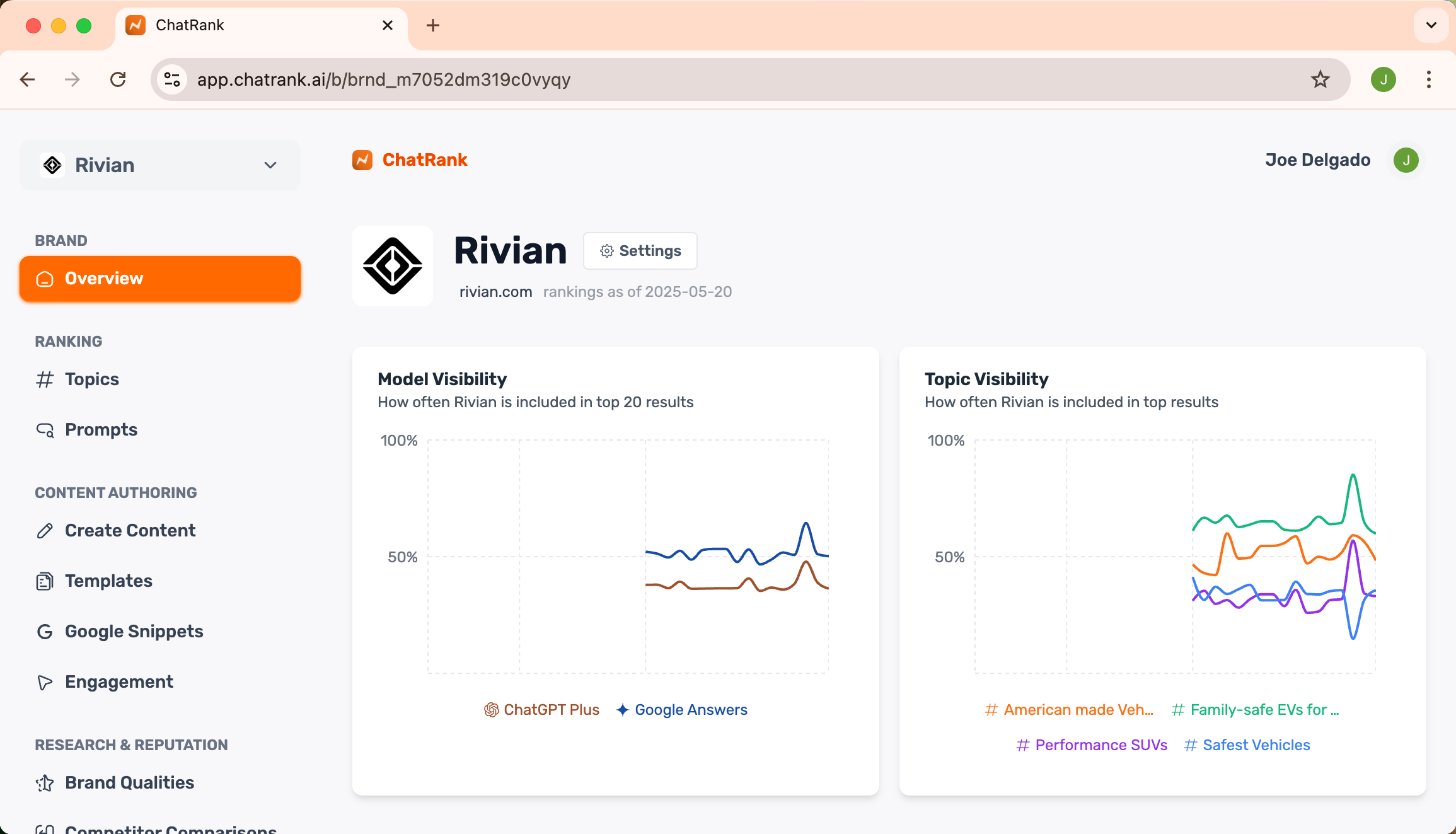Click the orange hash icon in topic legend
Viewport: 1456px width, 834px height.
pos(991,710)
